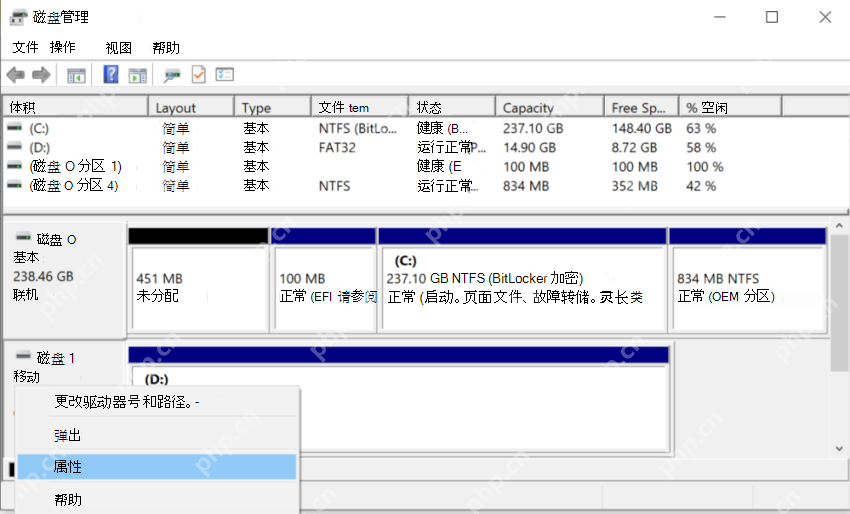Select the (C:) 237.10 GB NTFS partition

coord(523,281)
